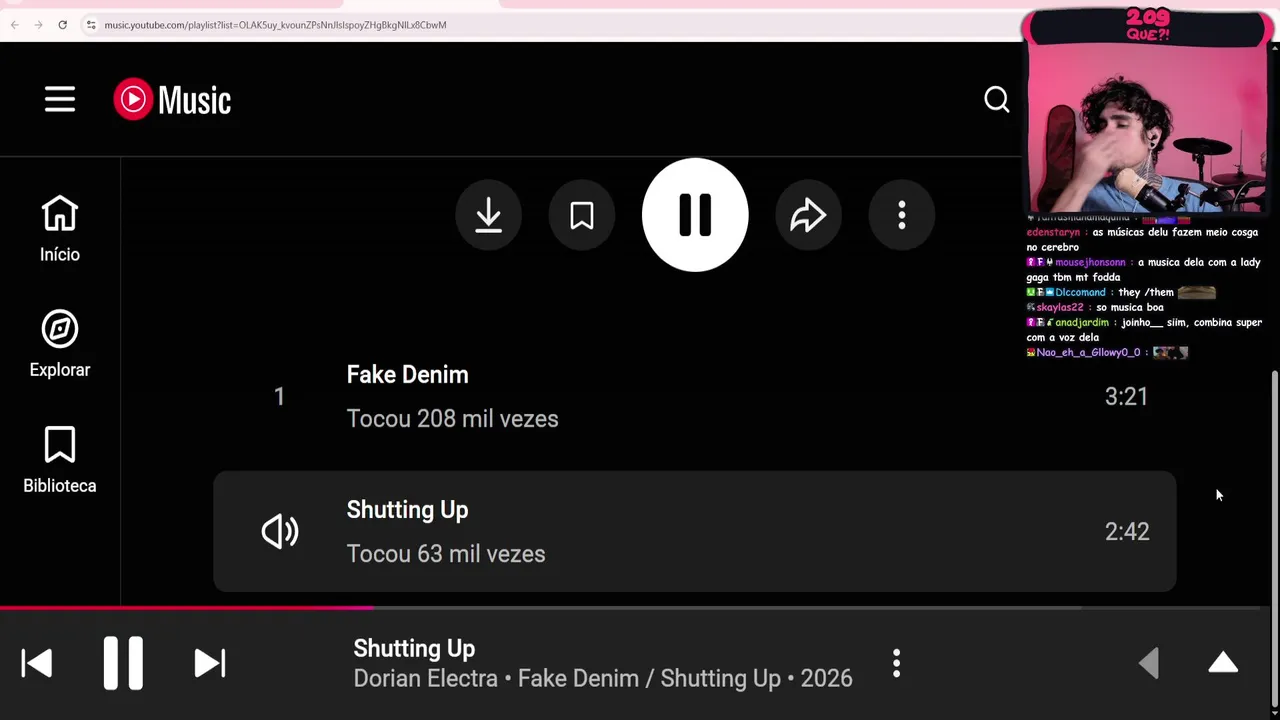Open the Biblioteca sidebar item
This screenshot has width=1280, height=720.
pyautogui.click(x=60, y=460)
